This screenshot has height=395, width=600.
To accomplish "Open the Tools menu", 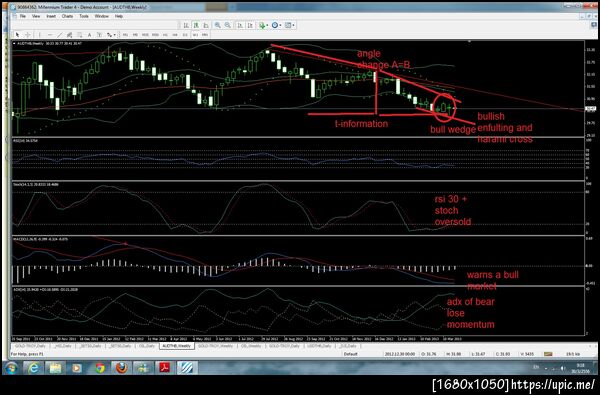I will click(84, 16).
